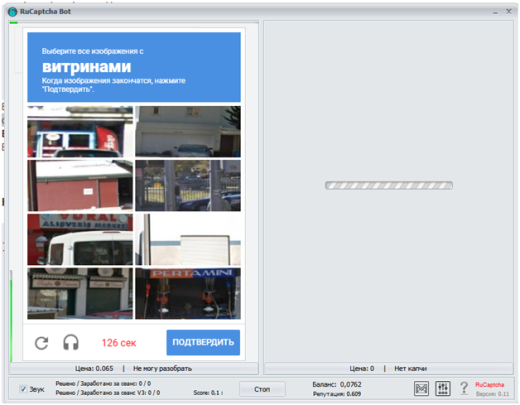Viewport: 520px width, 405px height.
Task: Click the RuCaptcha Bot logo icon in title bar
Action: click(x=13, y=12)
